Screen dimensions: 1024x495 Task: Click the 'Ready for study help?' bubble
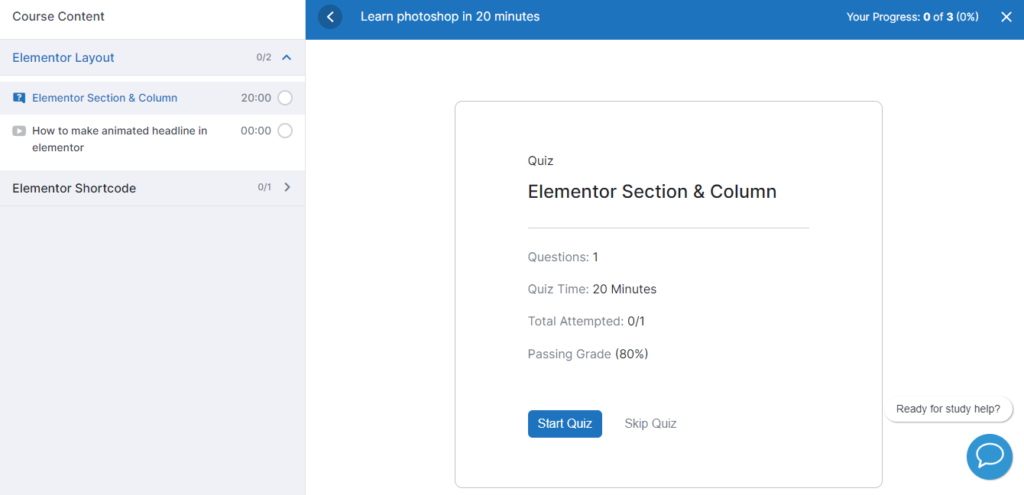coord(948,409)
